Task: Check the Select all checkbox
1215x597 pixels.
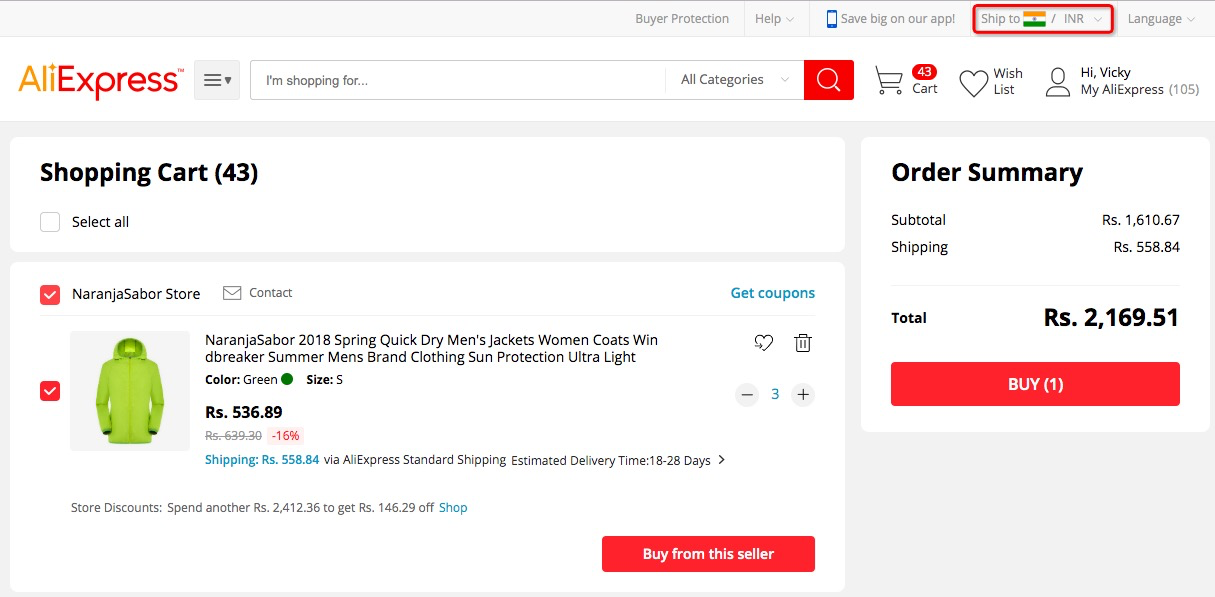Action: pyautogui.click(x=50, y=222)
